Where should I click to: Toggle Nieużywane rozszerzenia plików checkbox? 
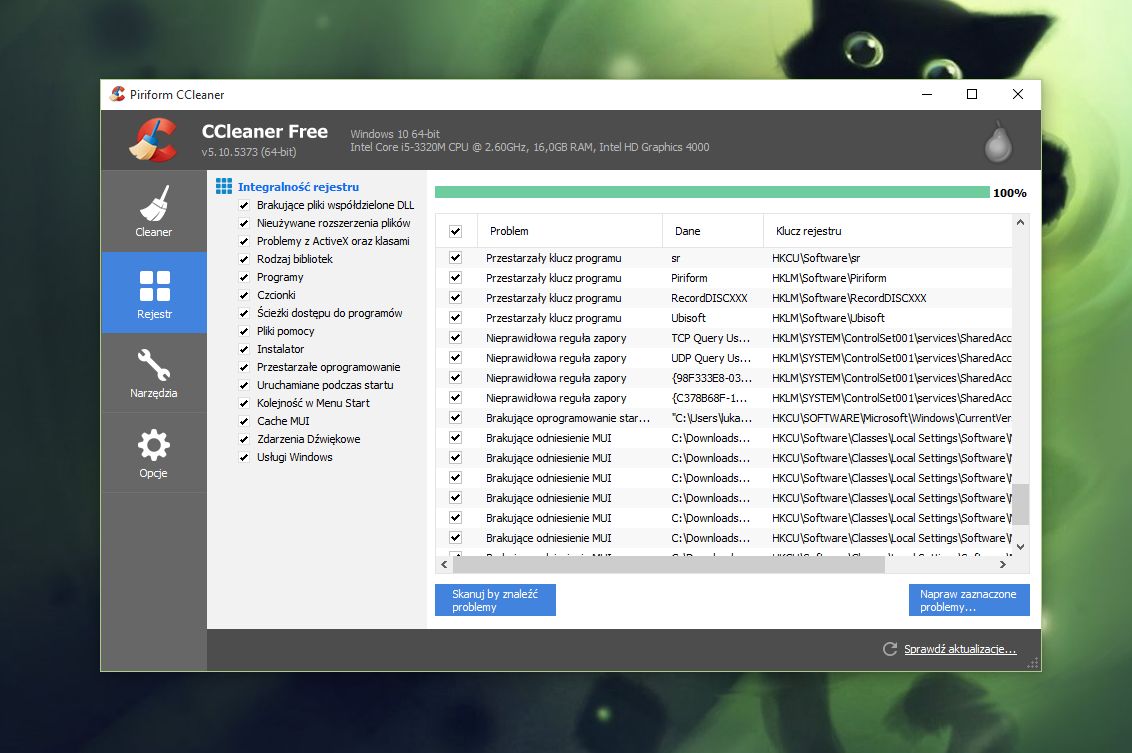pyautogui.click(x=244, y=223)
